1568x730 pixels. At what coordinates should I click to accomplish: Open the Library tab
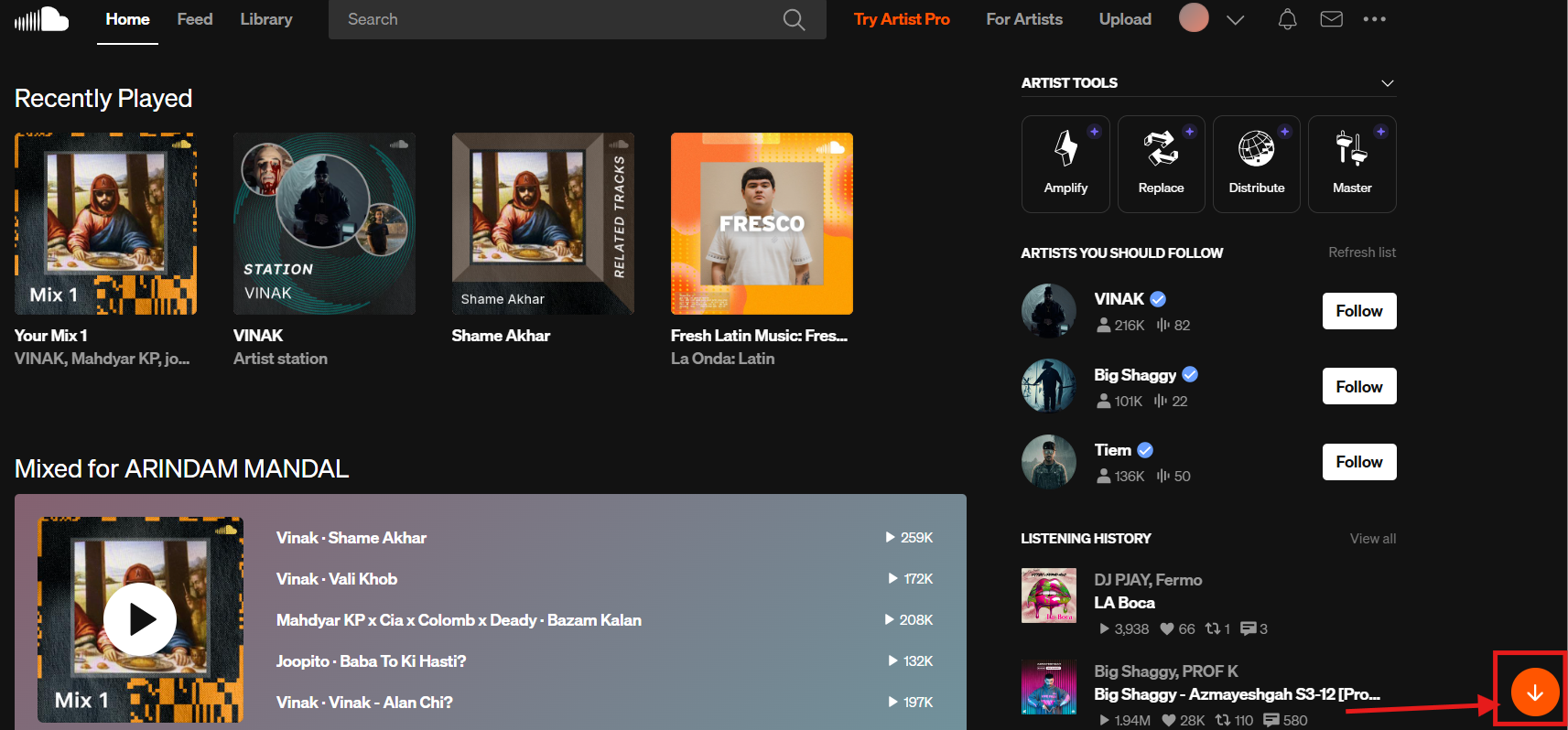point(266,19)
